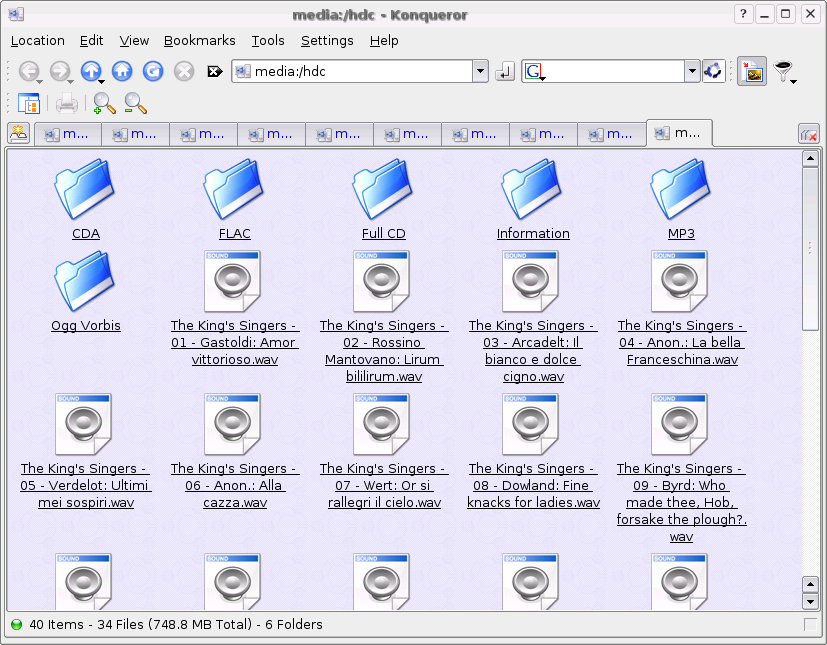Image resolution: width=827 pixels, height=645 pixels.
Task: Select the 01 - Gastoldi: Amor vittorioso.wav file
Action: 235,309
